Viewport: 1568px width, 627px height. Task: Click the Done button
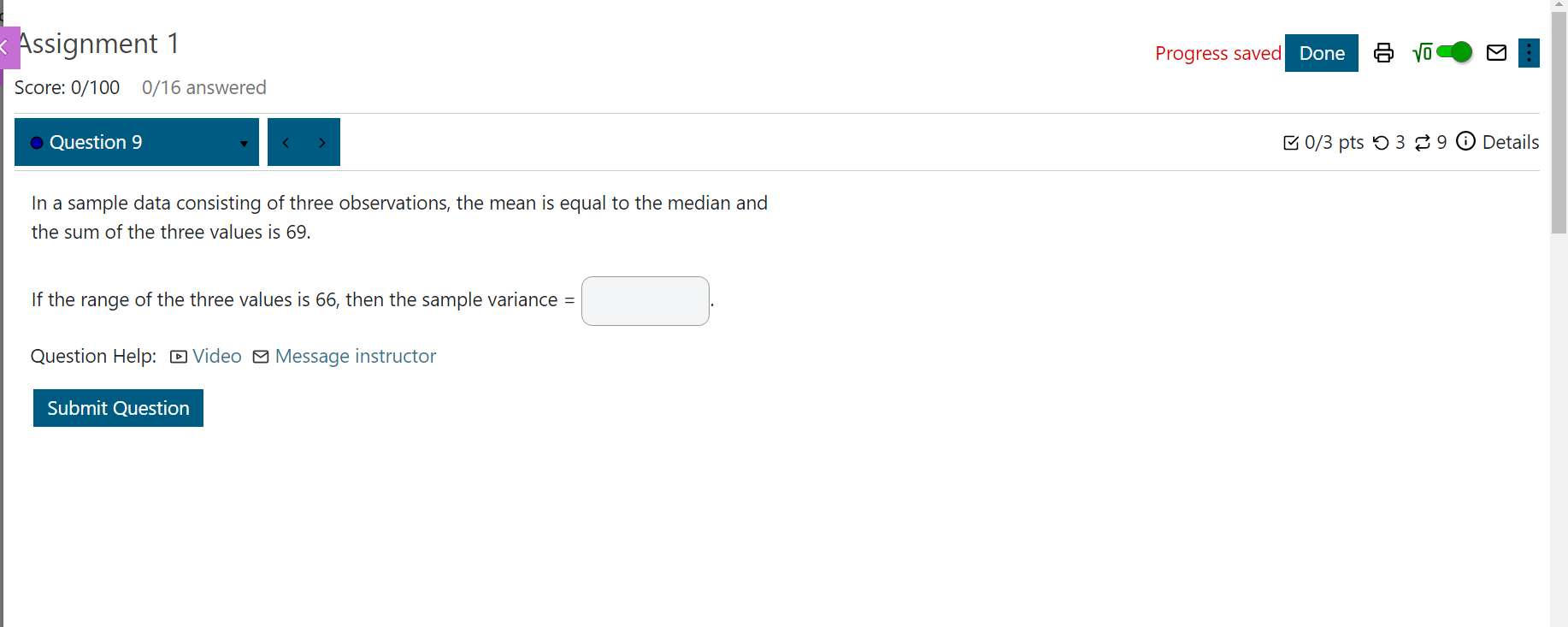pyautogui.click(x=1321, y=52)
